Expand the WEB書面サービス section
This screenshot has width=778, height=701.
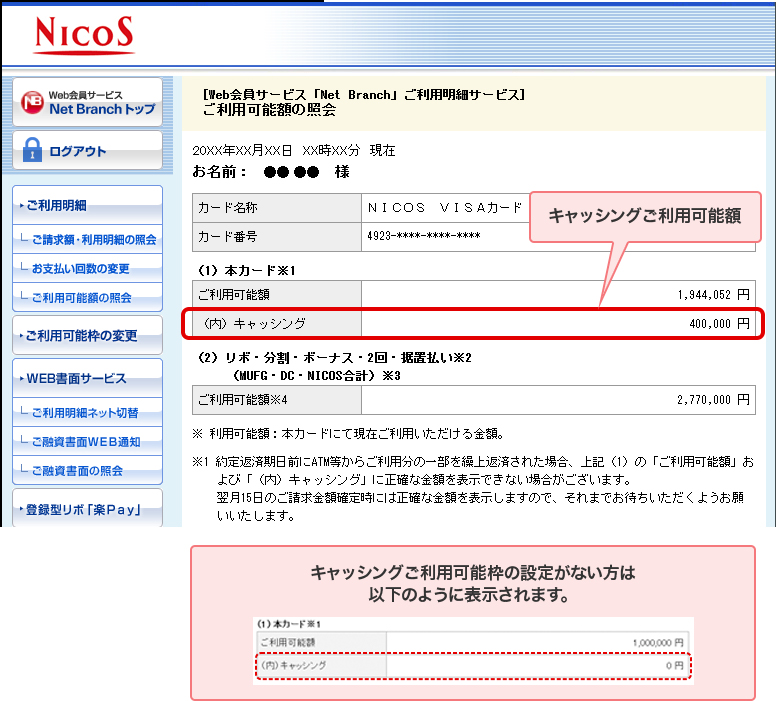pyautogui.click(x=87, y=378)
